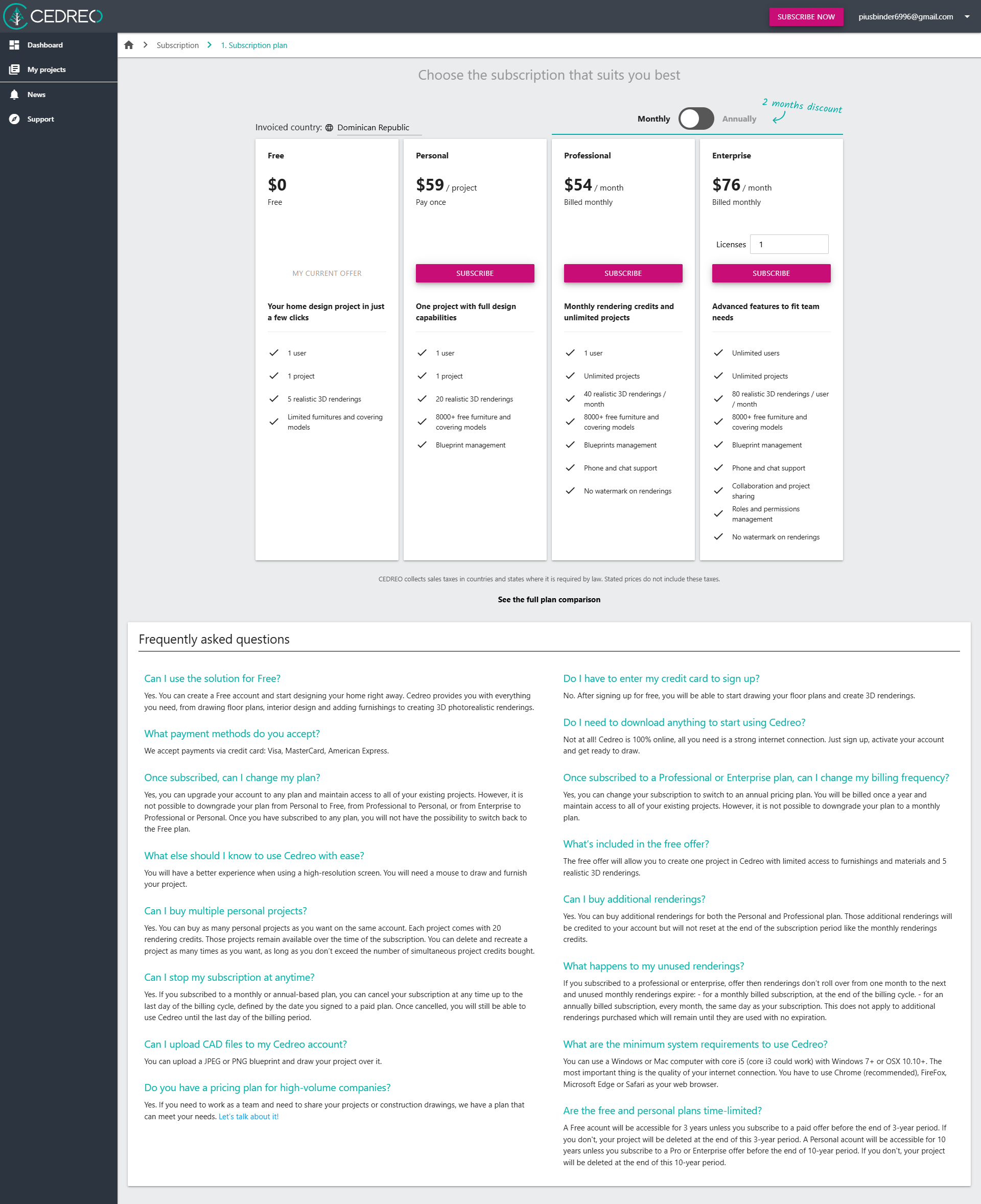The image size is (981, 1204).
Task: Click the Support compass icon
Action: pos(14,119)
